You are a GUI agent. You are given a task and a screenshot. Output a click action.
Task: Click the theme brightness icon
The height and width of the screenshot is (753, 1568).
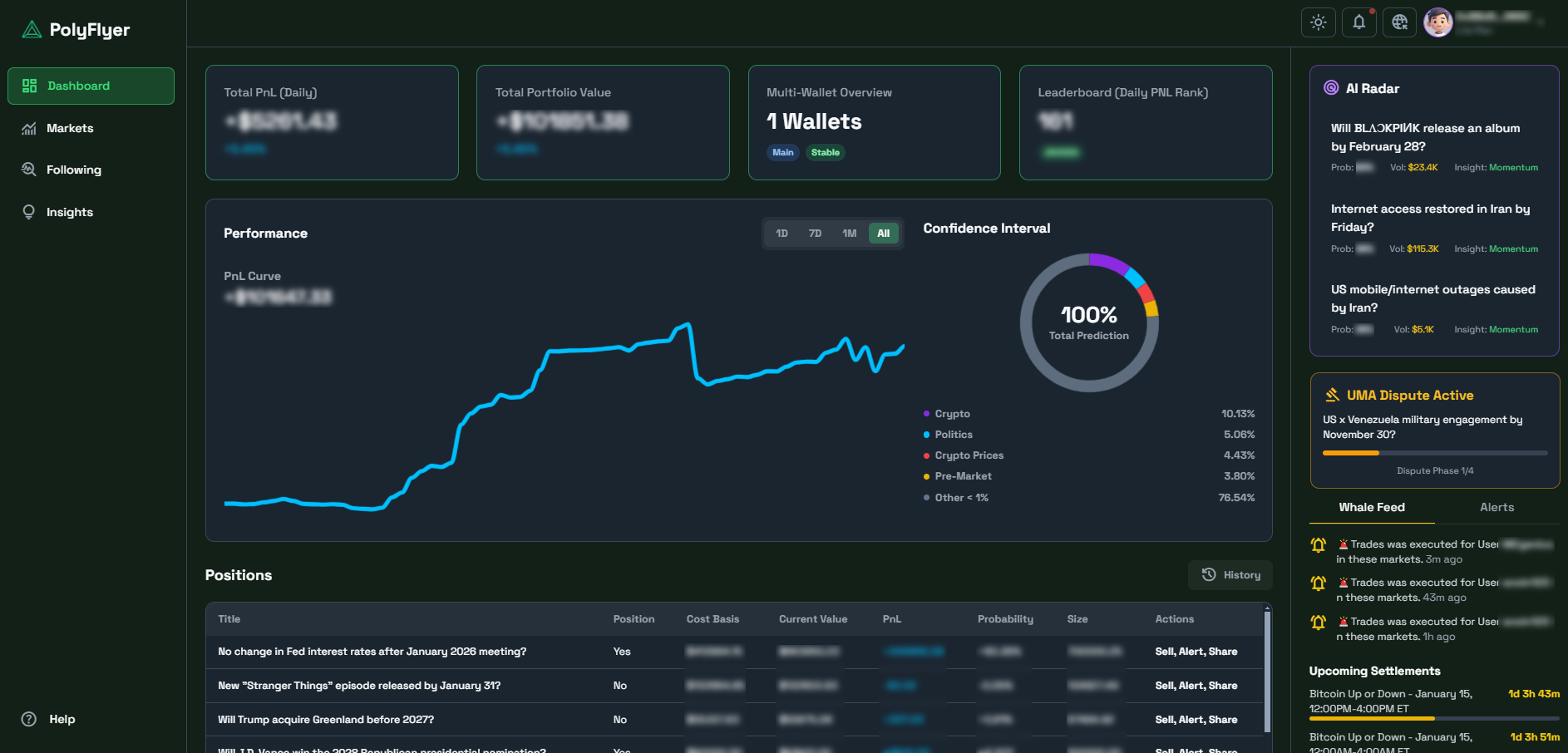tap(1318, 22)
